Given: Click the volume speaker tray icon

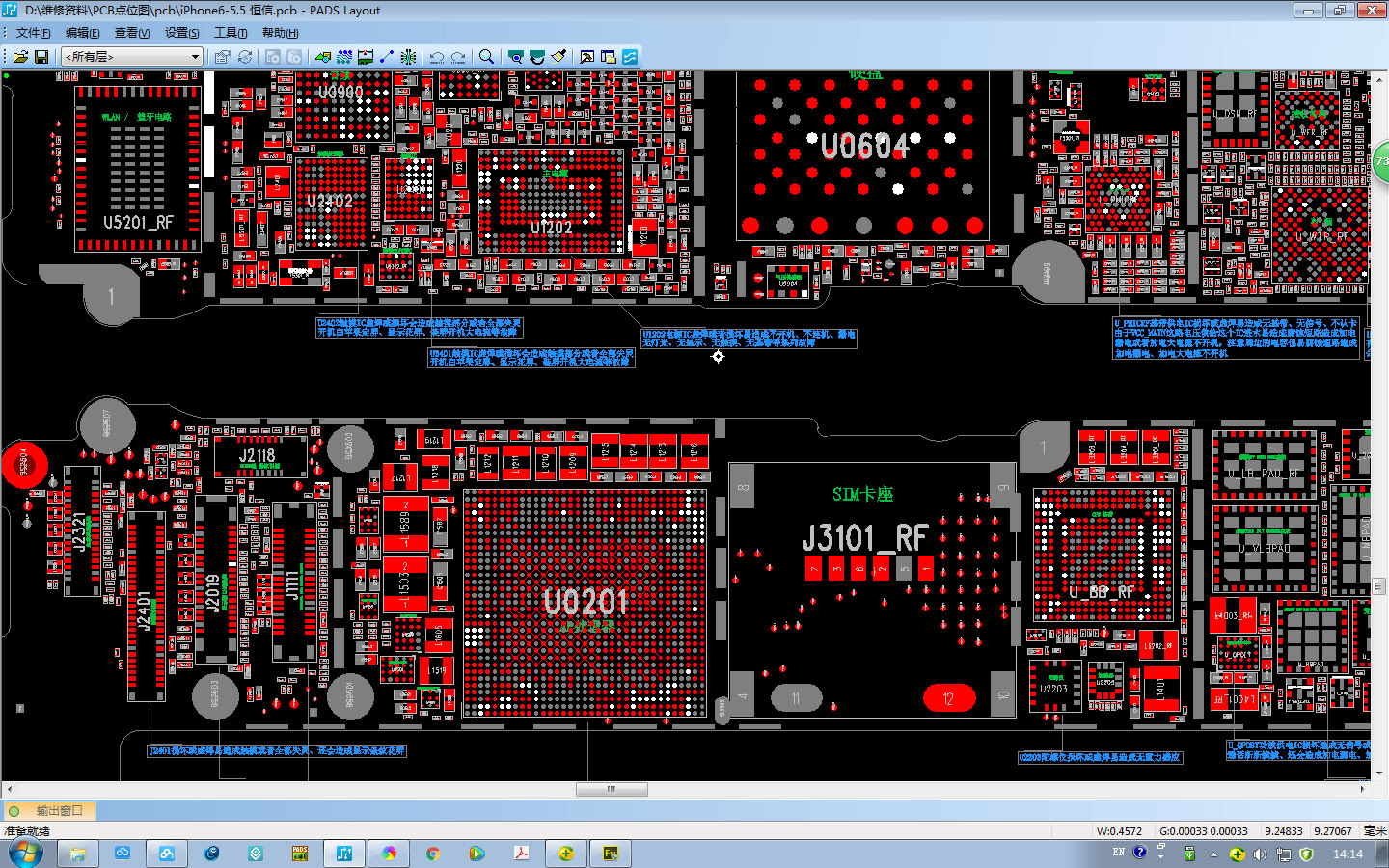Looking at the screenshot, I should [x=1260, y=854].
